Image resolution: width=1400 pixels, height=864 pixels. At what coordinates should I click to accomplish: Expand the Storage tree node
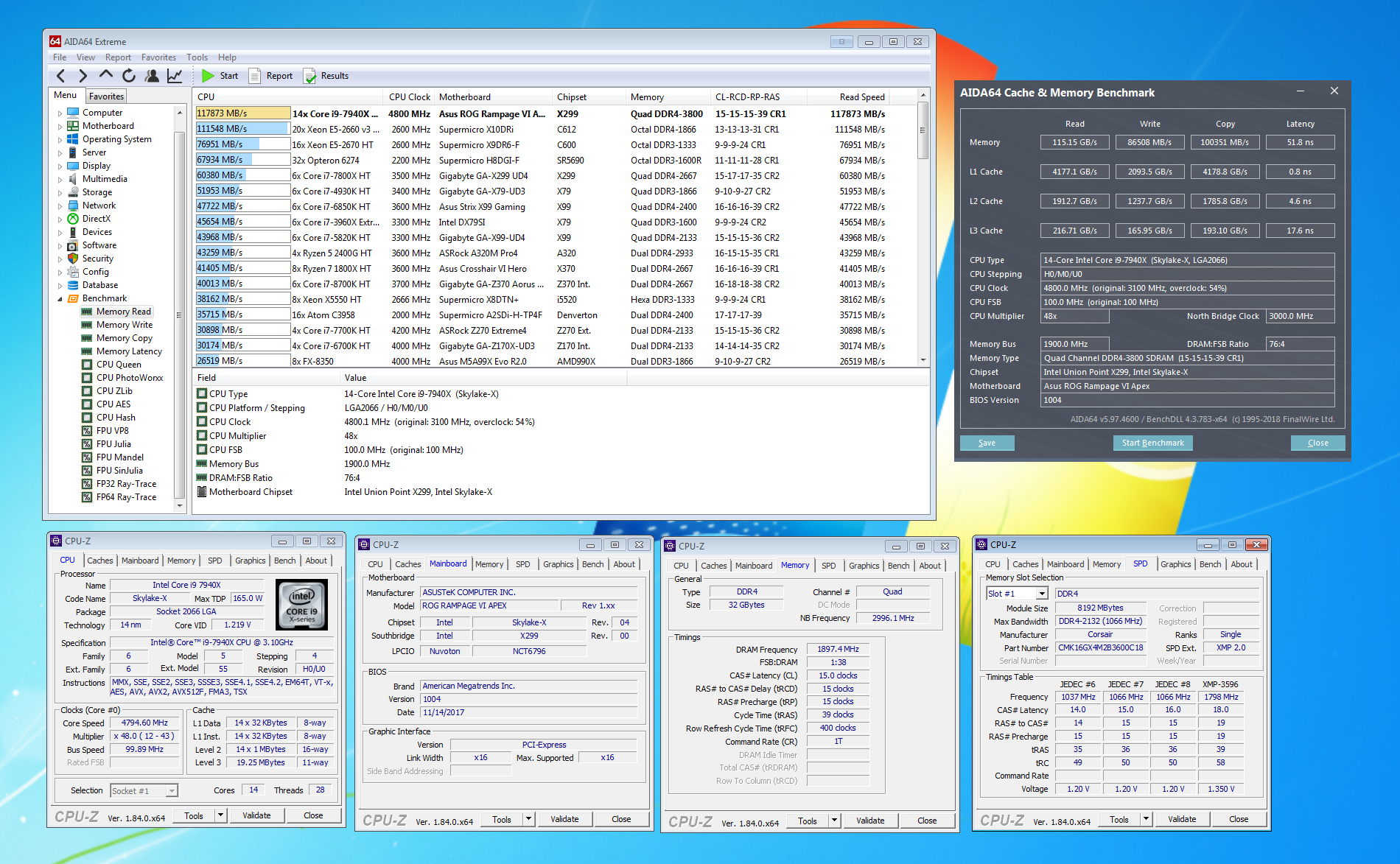[60, 193]
